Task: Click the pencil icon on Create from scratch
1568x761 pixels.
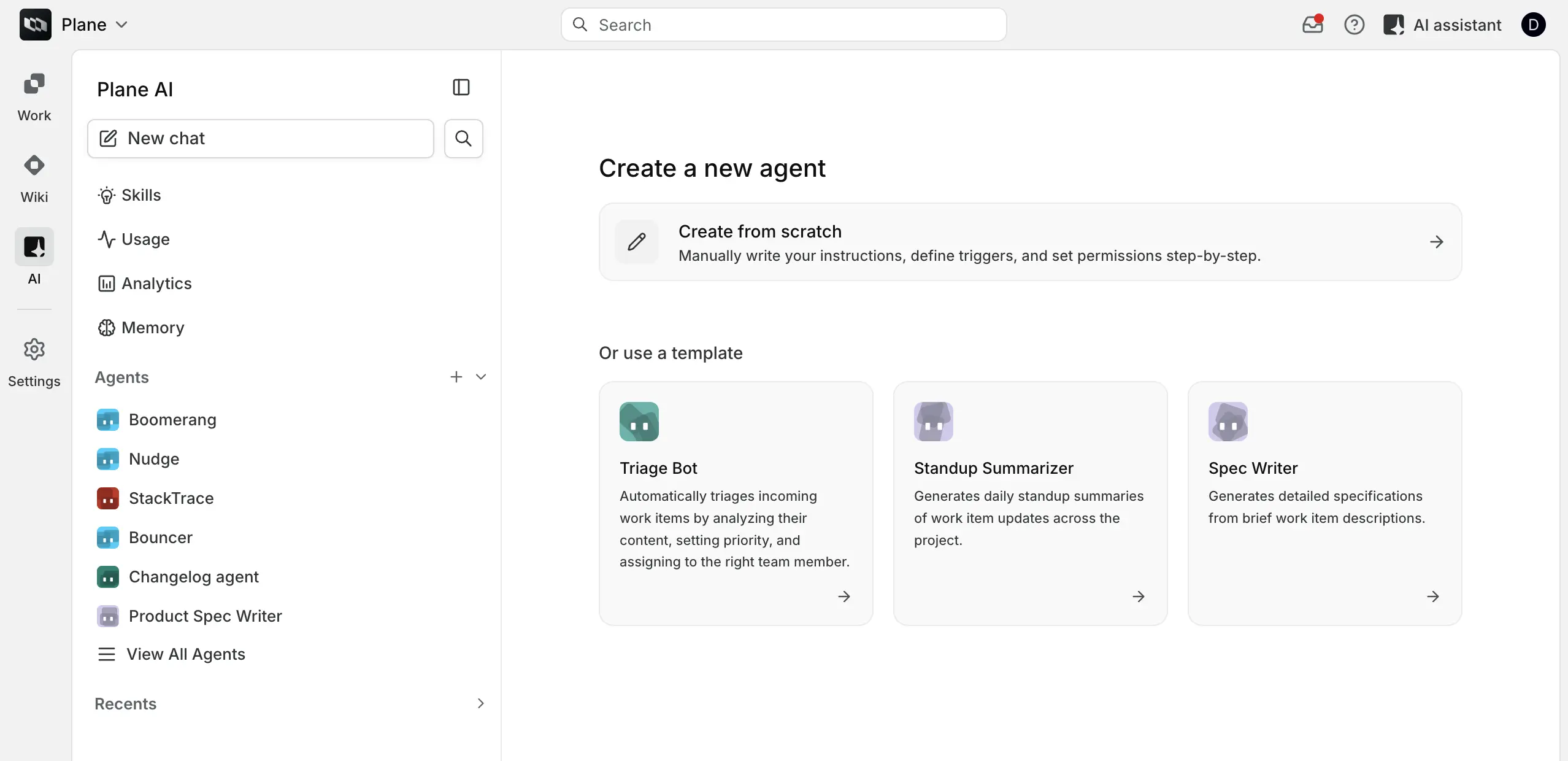Action: [x=637, y=242]
